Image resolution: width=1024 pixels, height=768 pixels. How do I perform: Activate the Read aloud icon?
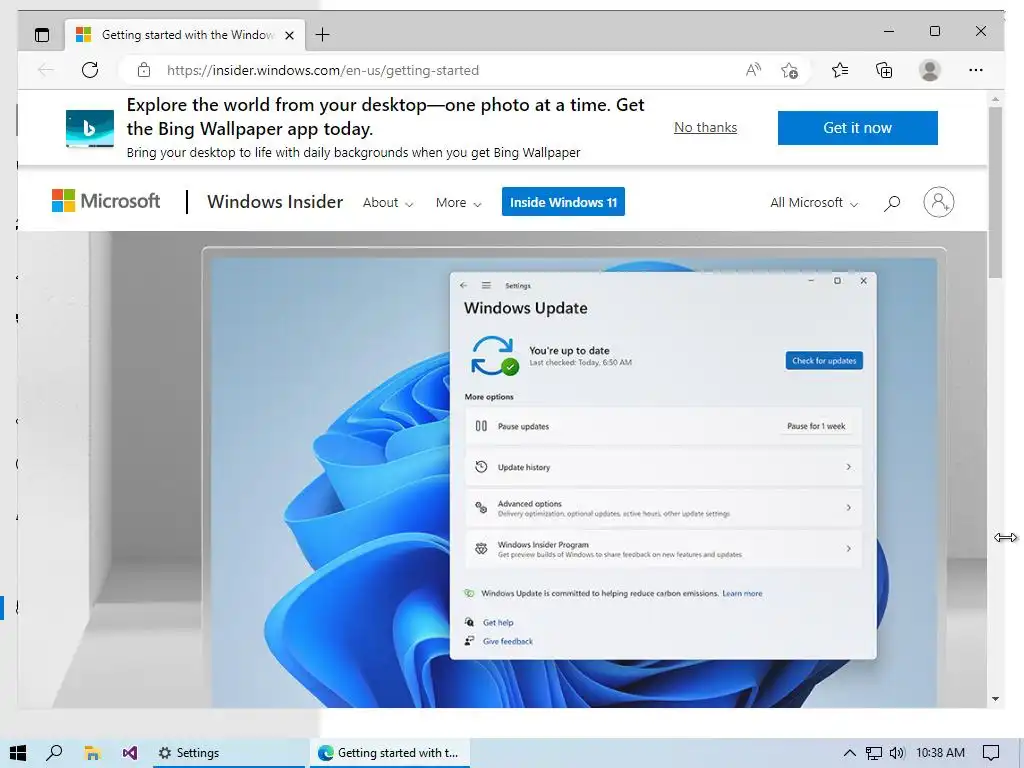753,70
